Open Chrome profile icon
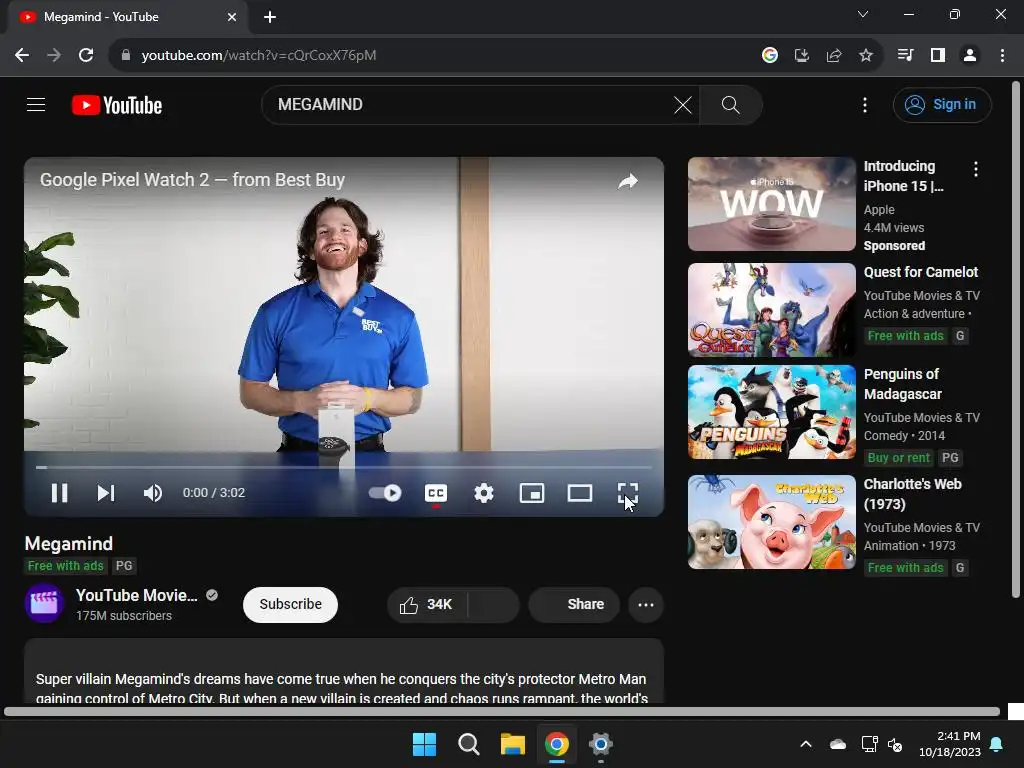This screenshot has width=1024, height=768. (970, 56)
